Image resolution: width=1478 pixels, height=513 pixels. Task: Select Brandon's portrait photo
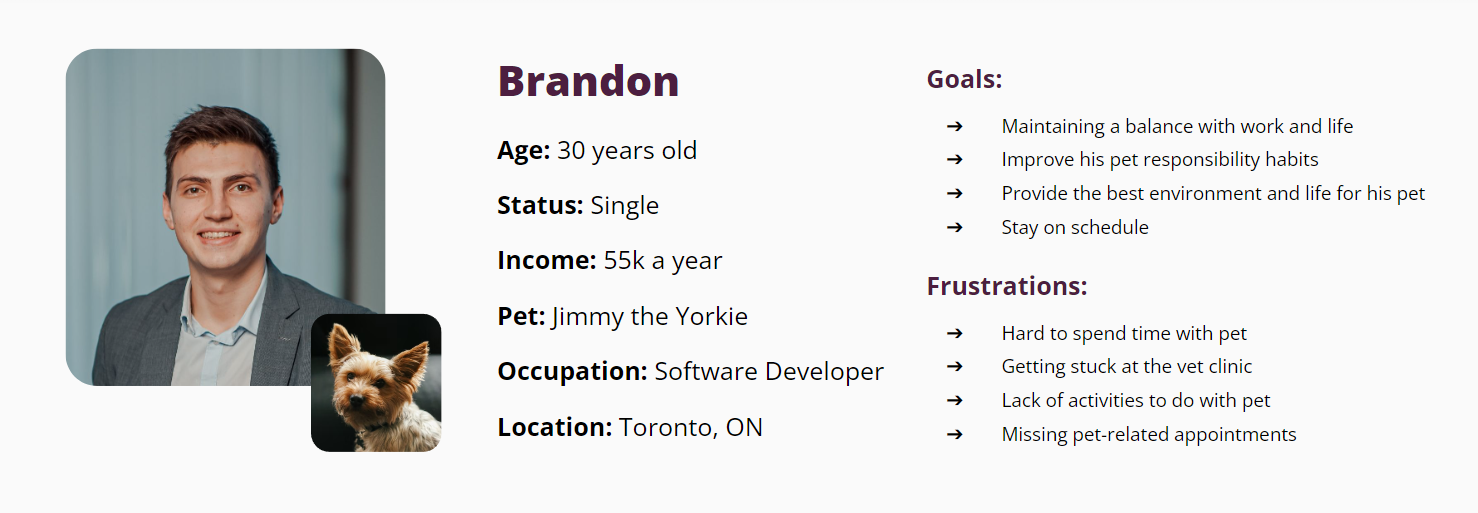(225, 217)
